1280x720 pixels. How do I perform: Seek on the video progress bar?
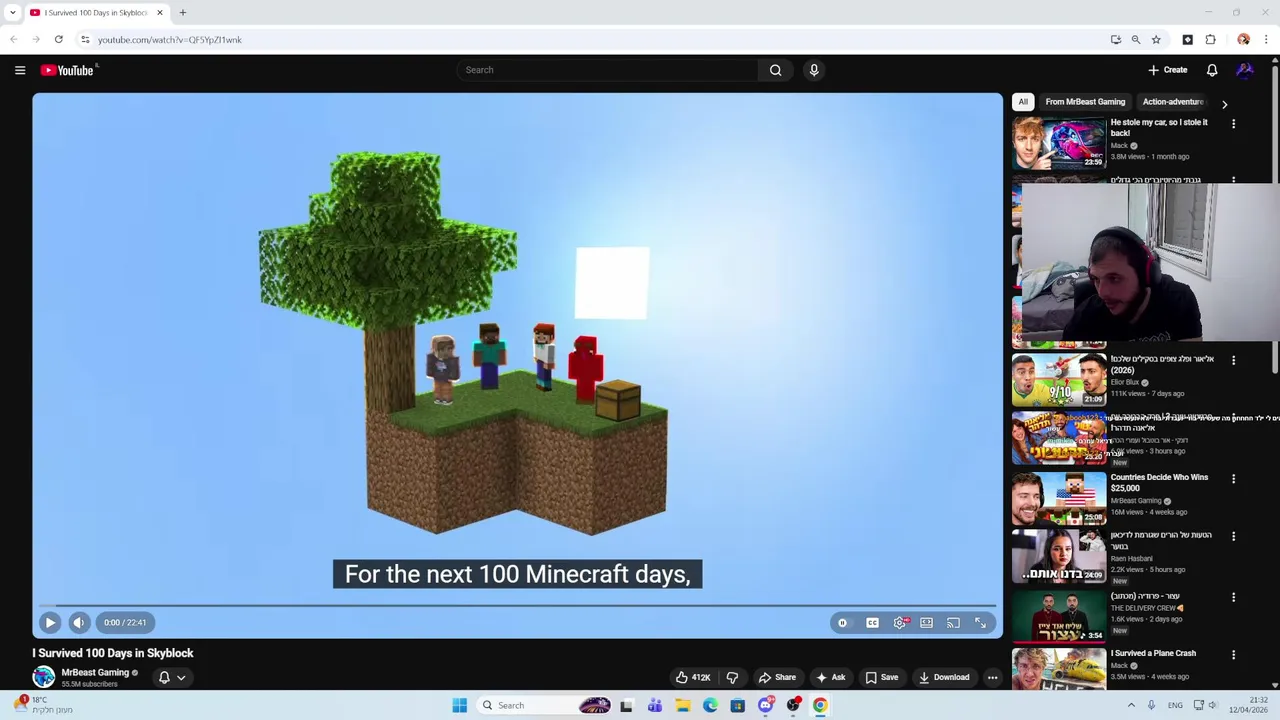[517, 605]
